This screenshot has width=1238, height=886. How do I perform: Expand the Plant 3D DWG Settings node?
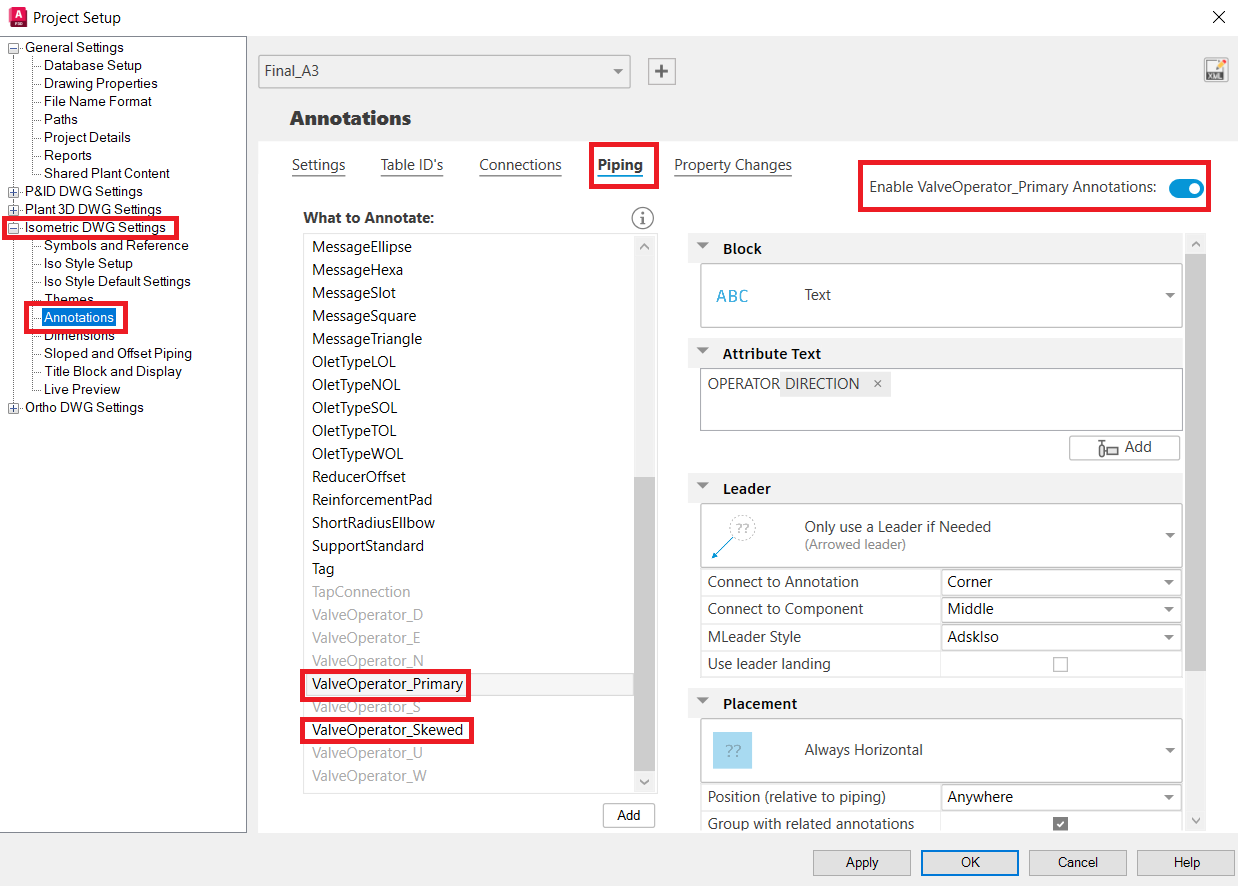click(x=14, y=210)
